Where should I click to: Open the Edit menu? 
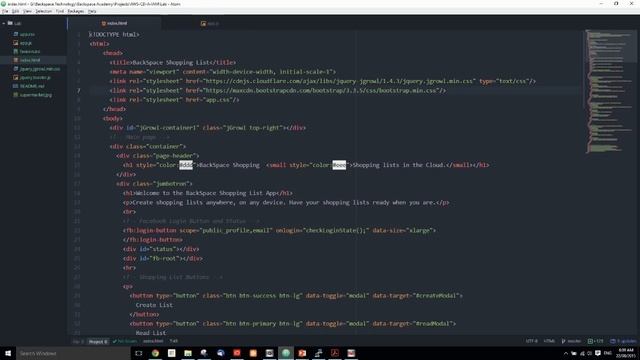(x=16, y=11)
